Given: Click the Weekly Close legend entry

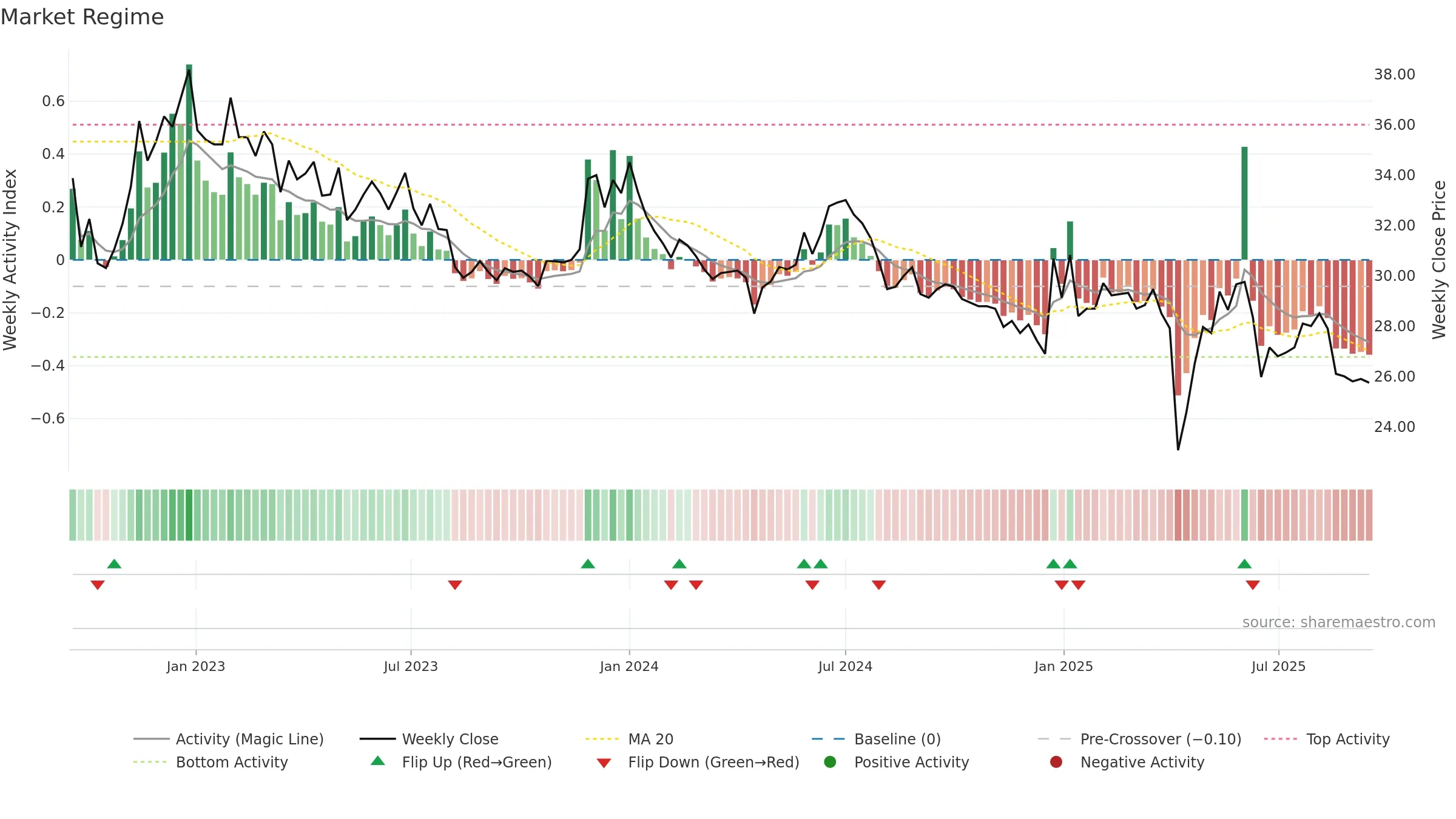Looking at the screenshot, I should pos(429,739).
